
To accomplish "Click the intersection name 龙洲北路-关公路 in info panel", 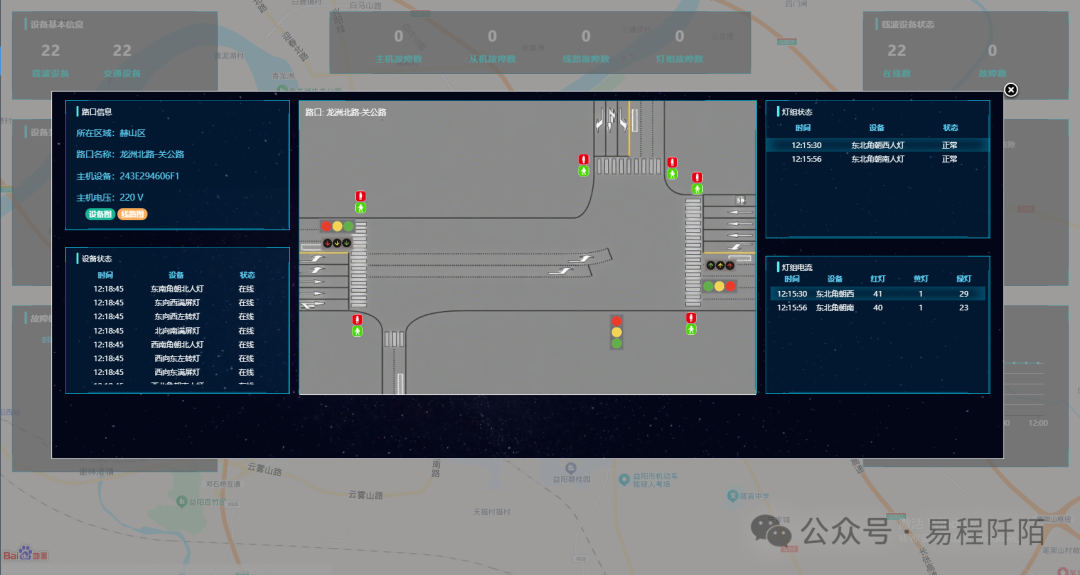I will click(x=152, y=154).
